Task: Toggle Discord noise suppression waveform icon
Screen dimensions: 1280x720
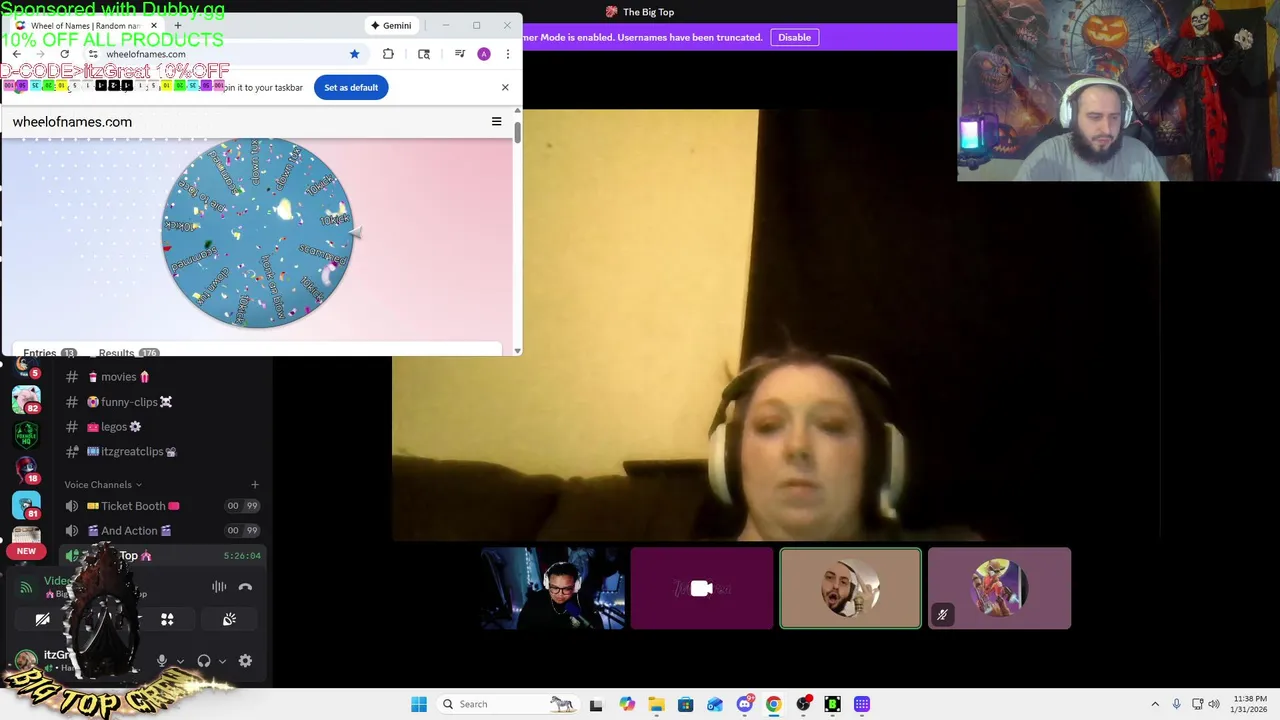Action: coord(219,587)
